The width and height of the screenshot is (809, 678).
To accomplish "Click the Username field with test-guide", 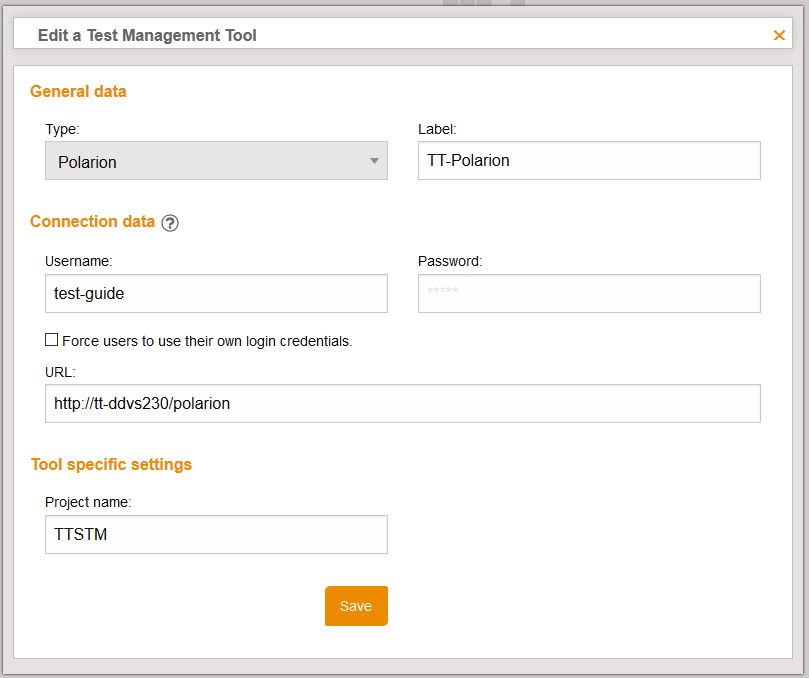I will click(x=216, y=294).
